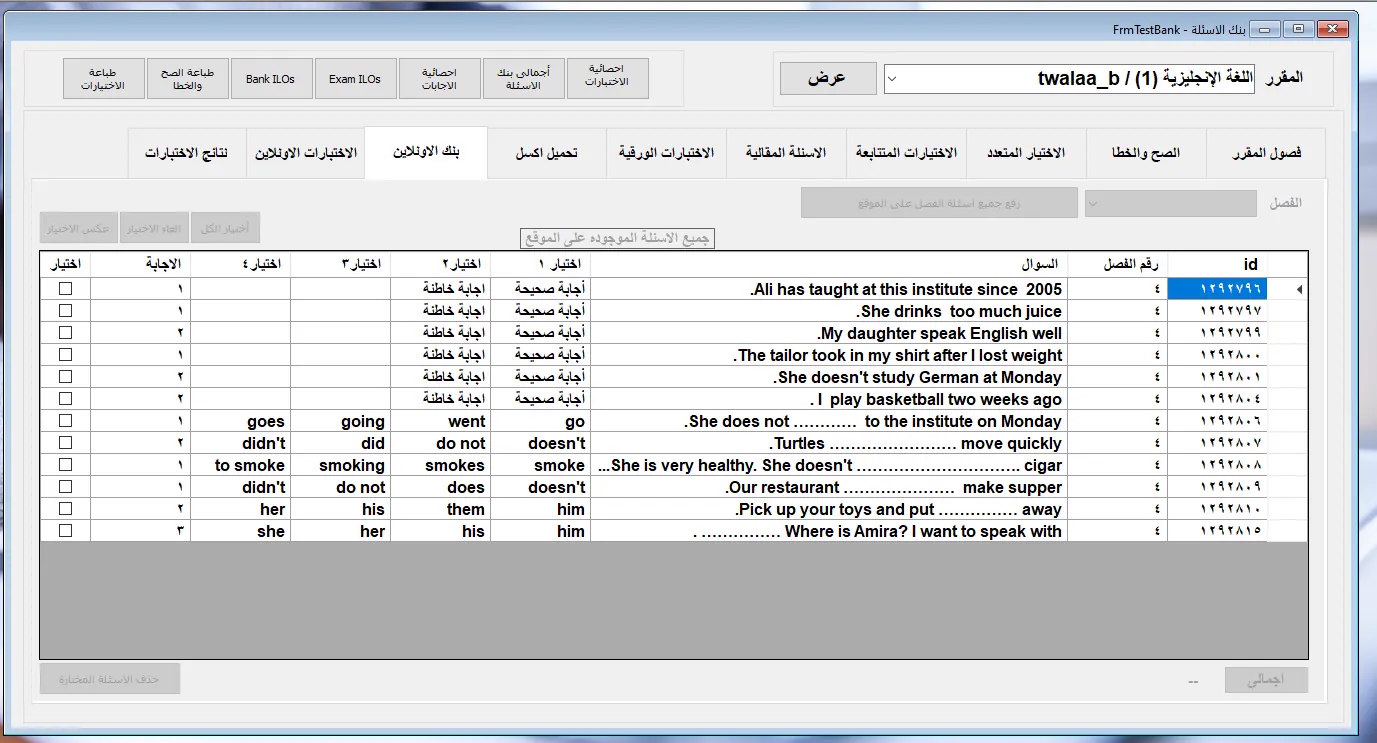Click the طباعة الصح والخطا button
This screenshot has height=743, width=1377.
187,79
